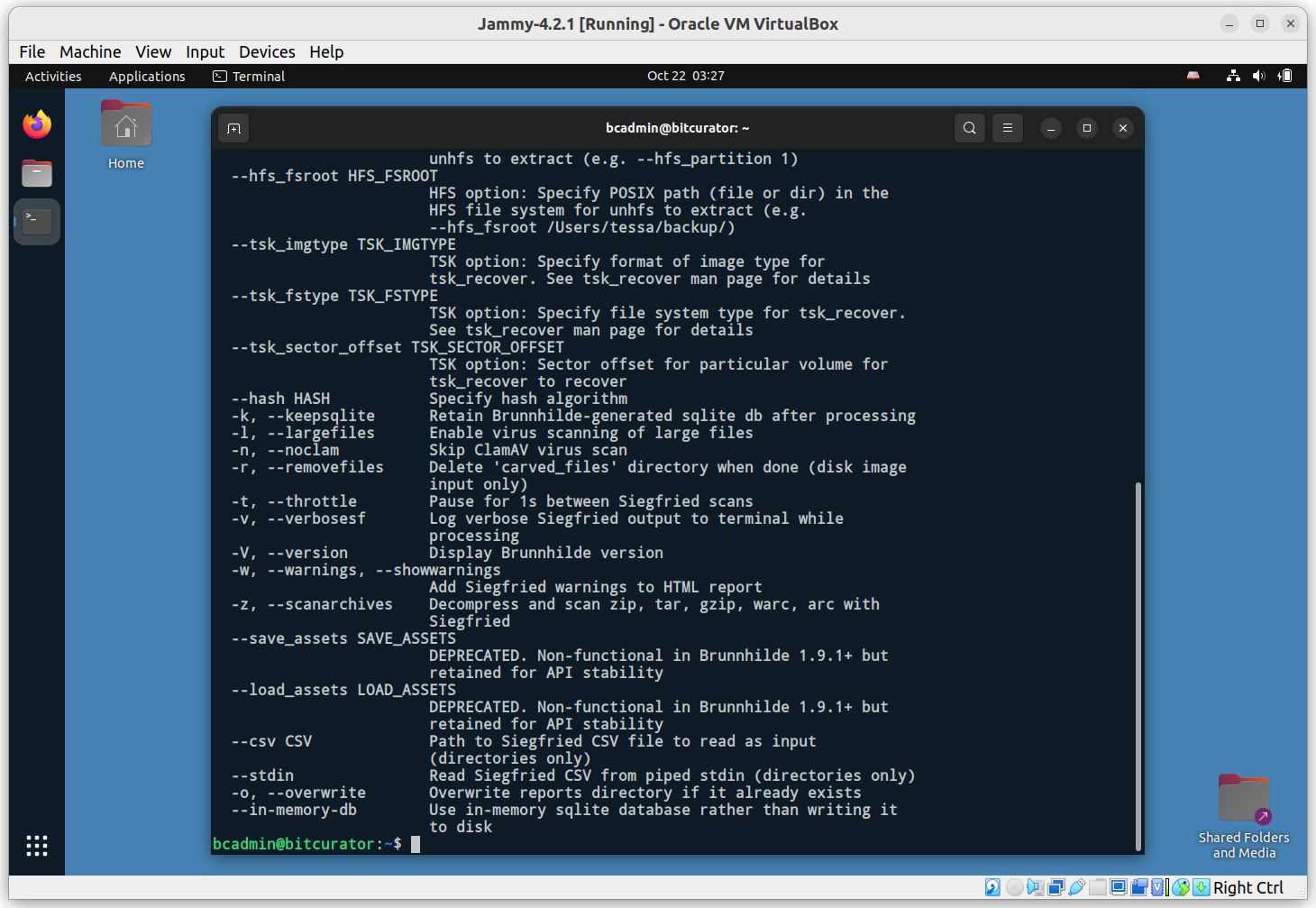
Task: Click VirtualBox audio status icon
Action: (1036, 887)
